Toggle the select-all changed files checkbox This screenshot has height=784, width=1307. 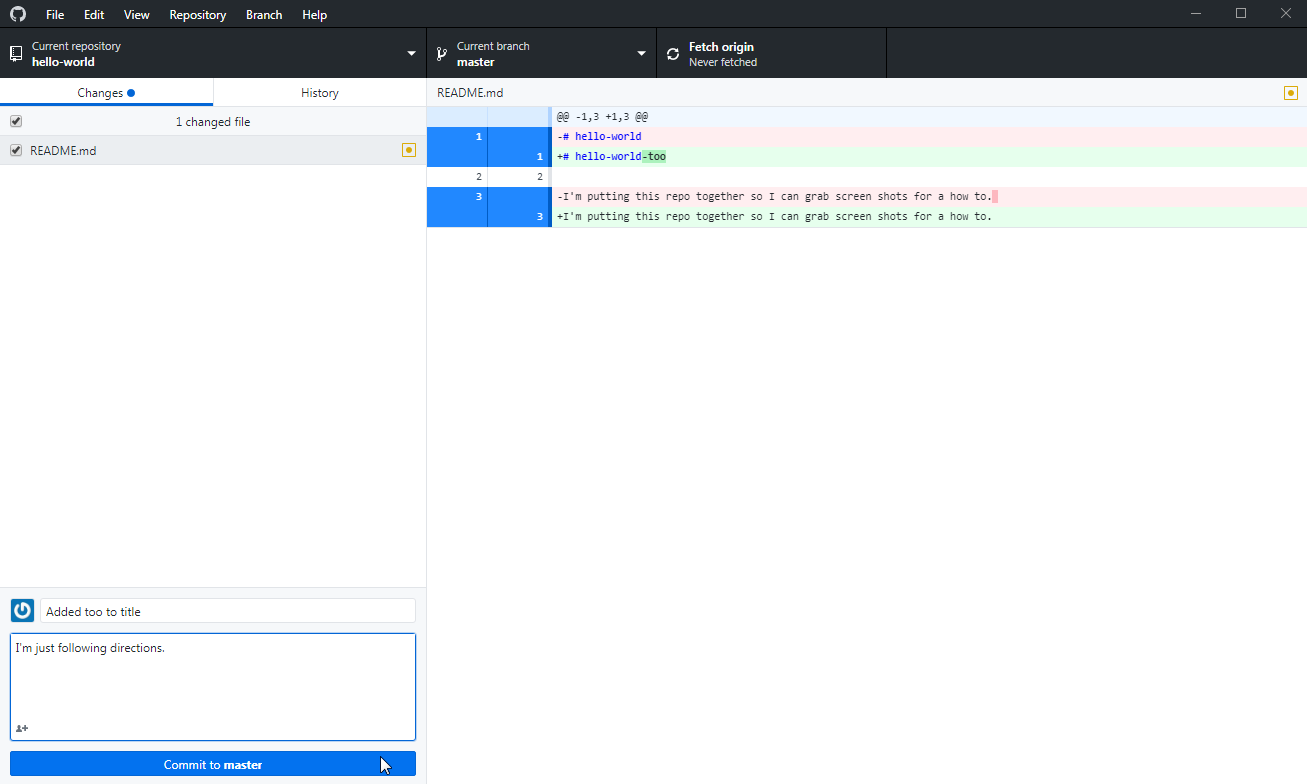pyautogui.click(x=15, y=121)
